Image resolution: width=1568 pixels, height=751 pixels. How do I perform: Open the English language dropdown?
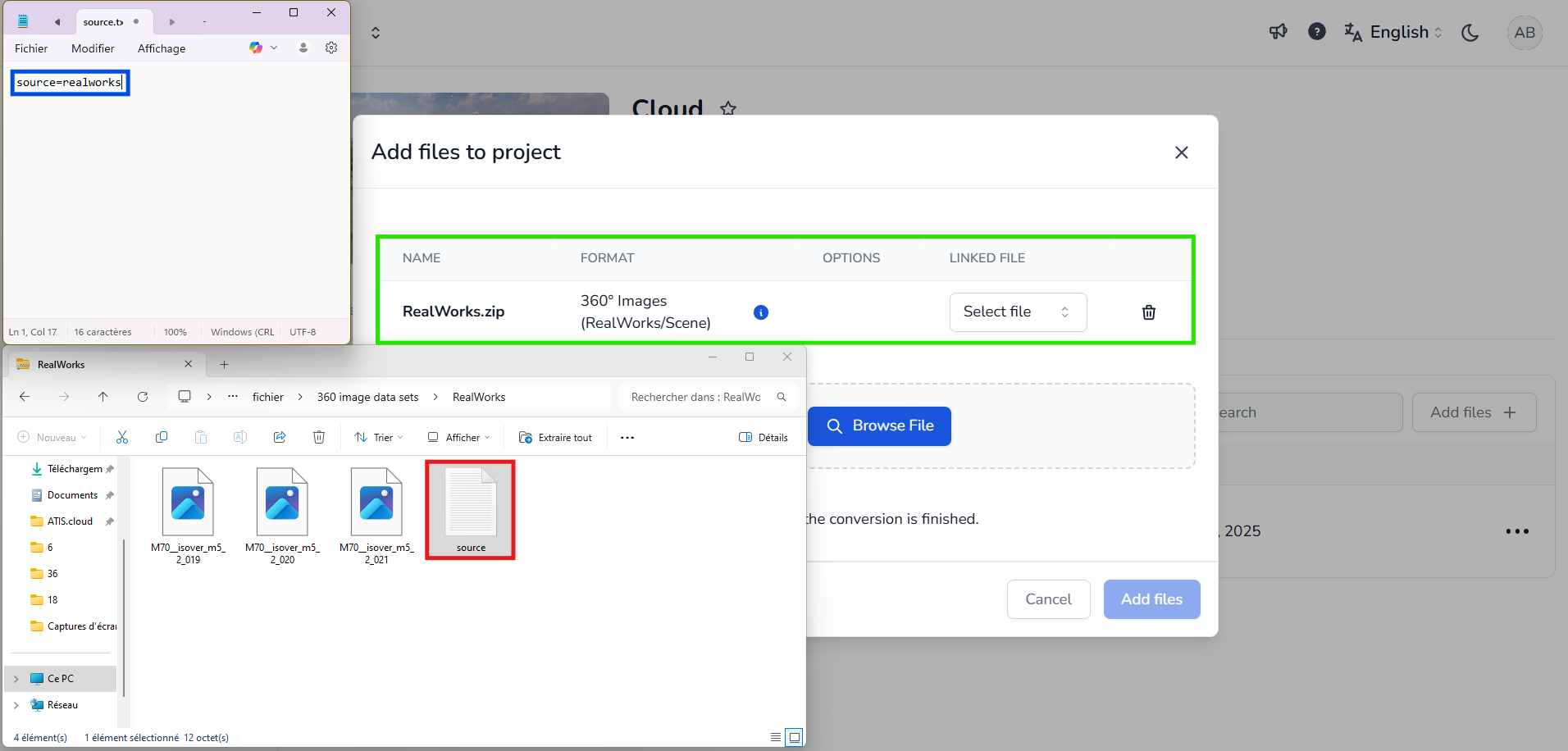coord(1393,32)
